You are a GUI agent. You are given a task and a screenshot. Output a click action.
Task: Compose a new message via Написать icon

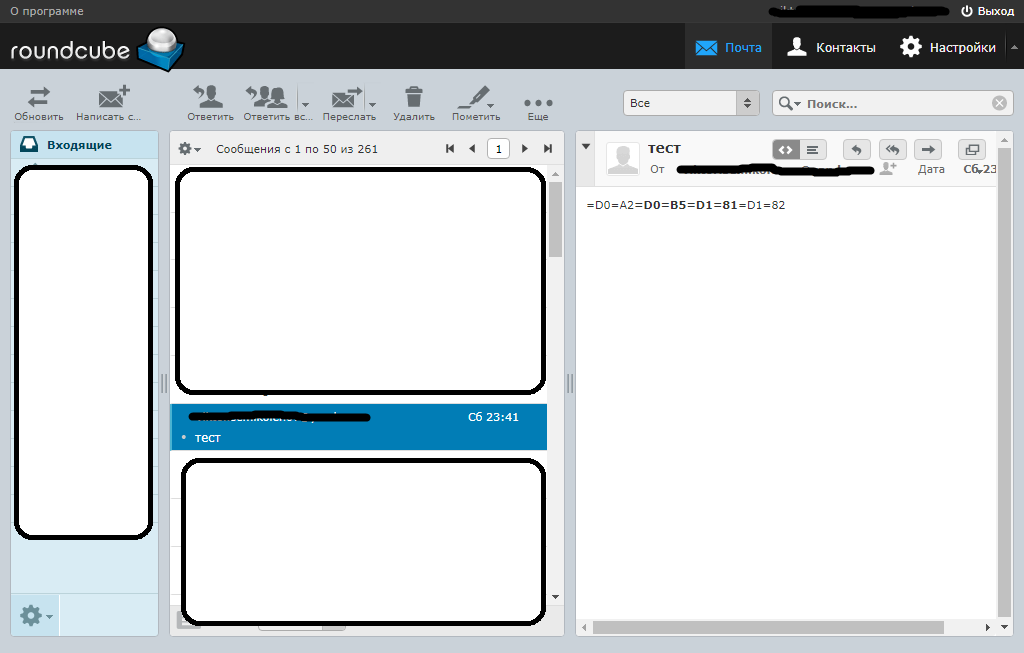click(111, 97)
